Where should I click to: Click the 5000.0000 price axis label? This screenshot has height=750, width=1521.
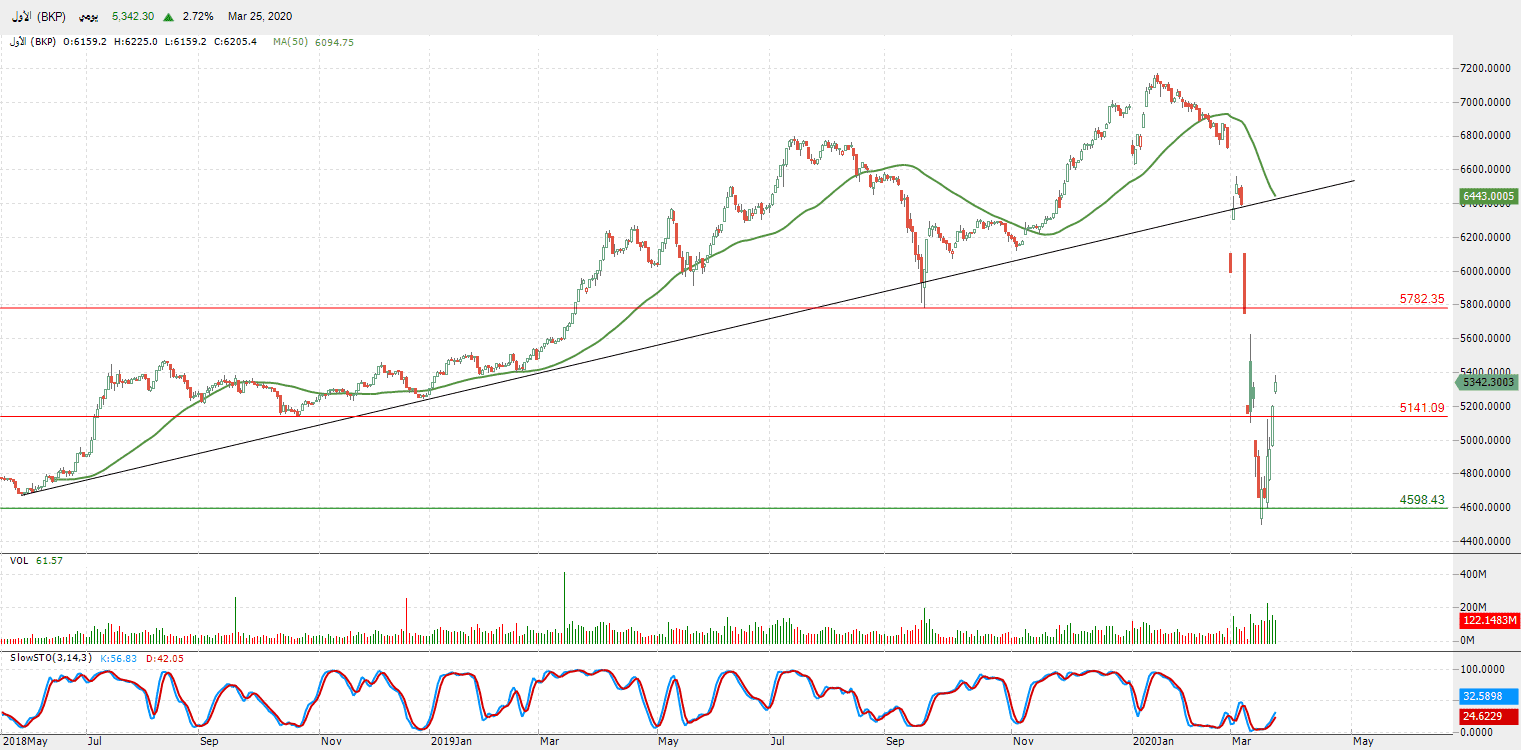pyautogui.click(x=1486, y=440)
